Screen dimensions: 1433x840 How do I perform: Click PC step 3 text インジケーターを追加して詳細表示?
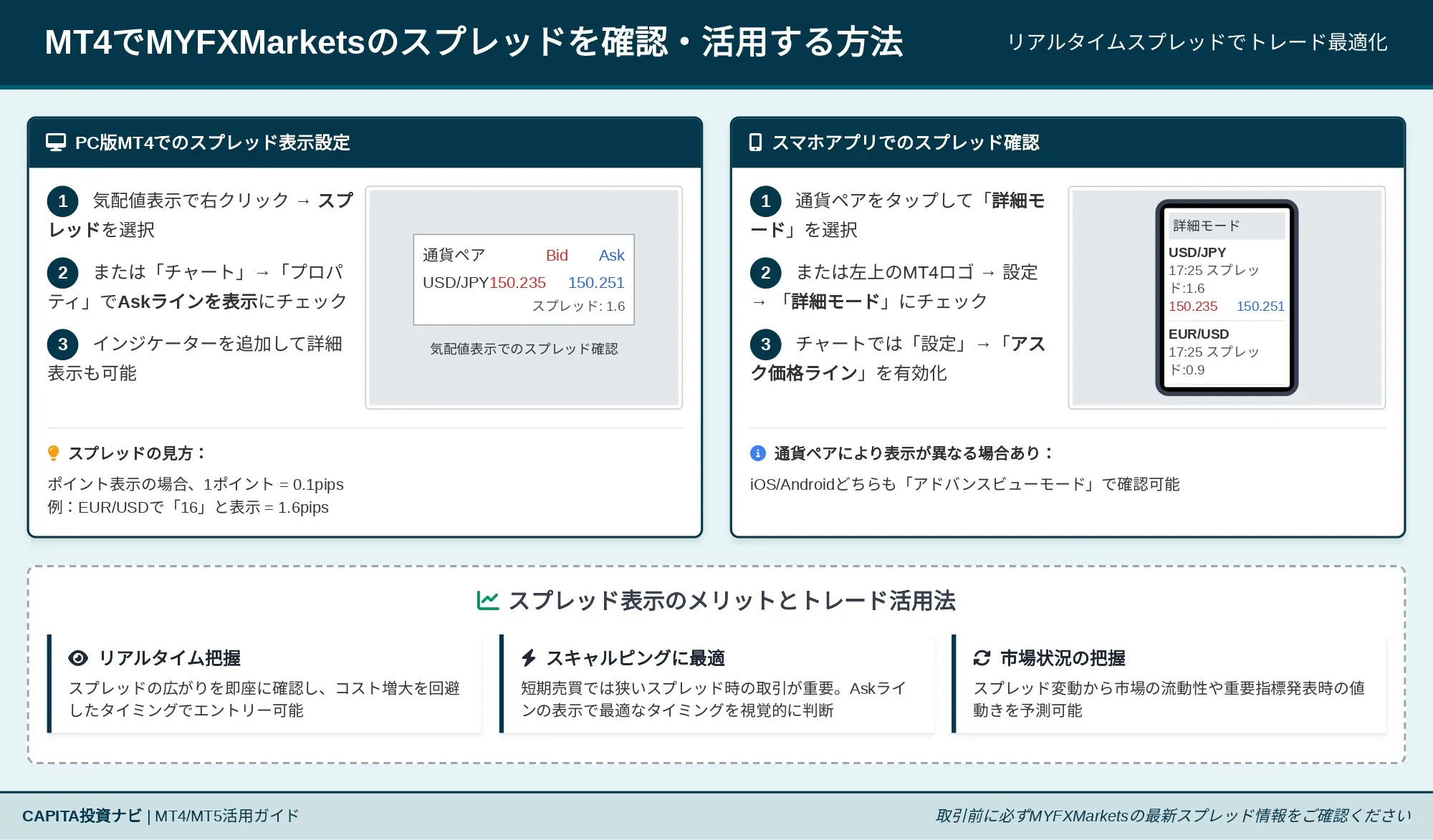[195, 358]
